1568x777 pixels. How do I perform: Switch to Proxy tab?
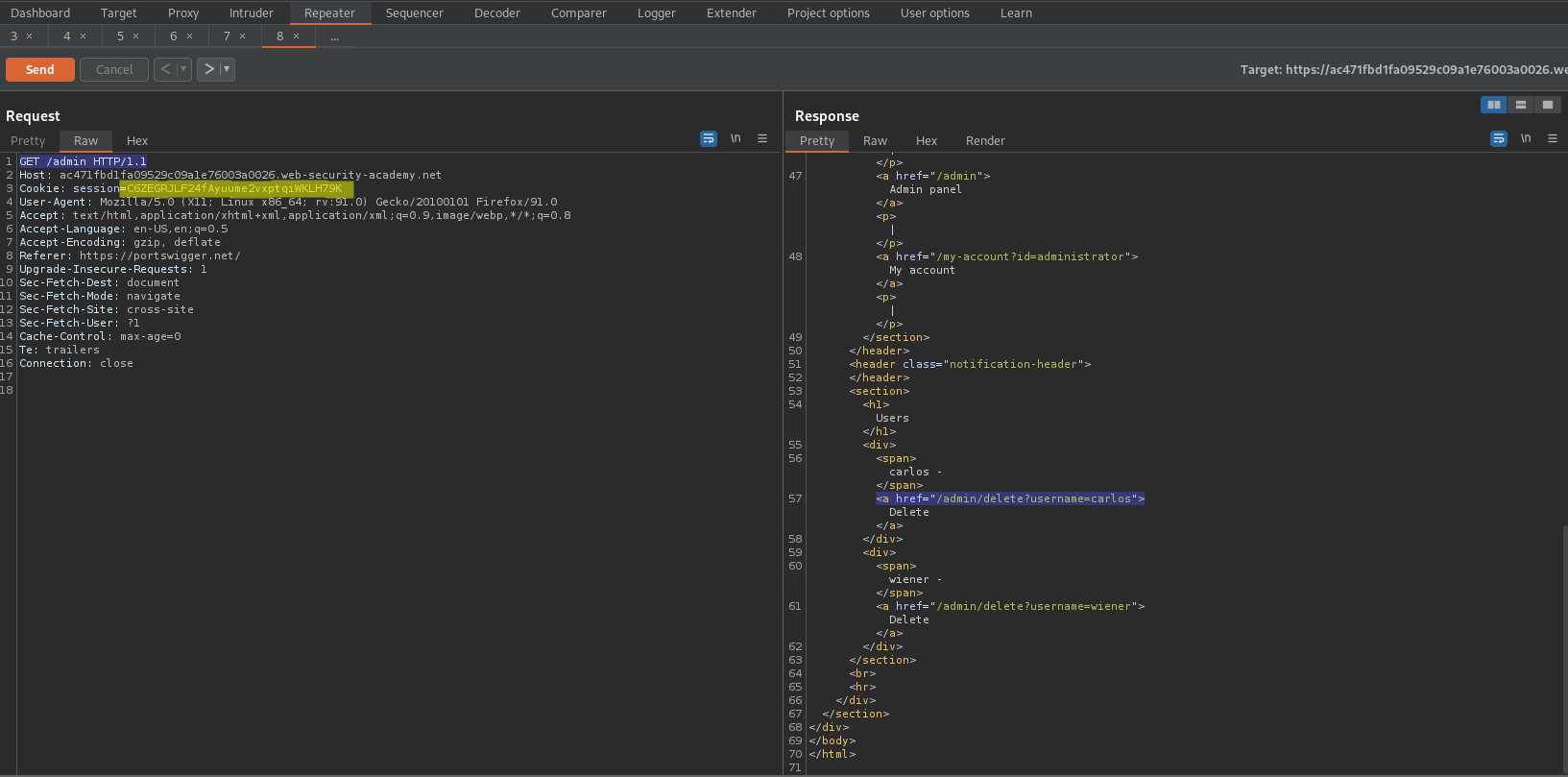click(x=183, y=12)
